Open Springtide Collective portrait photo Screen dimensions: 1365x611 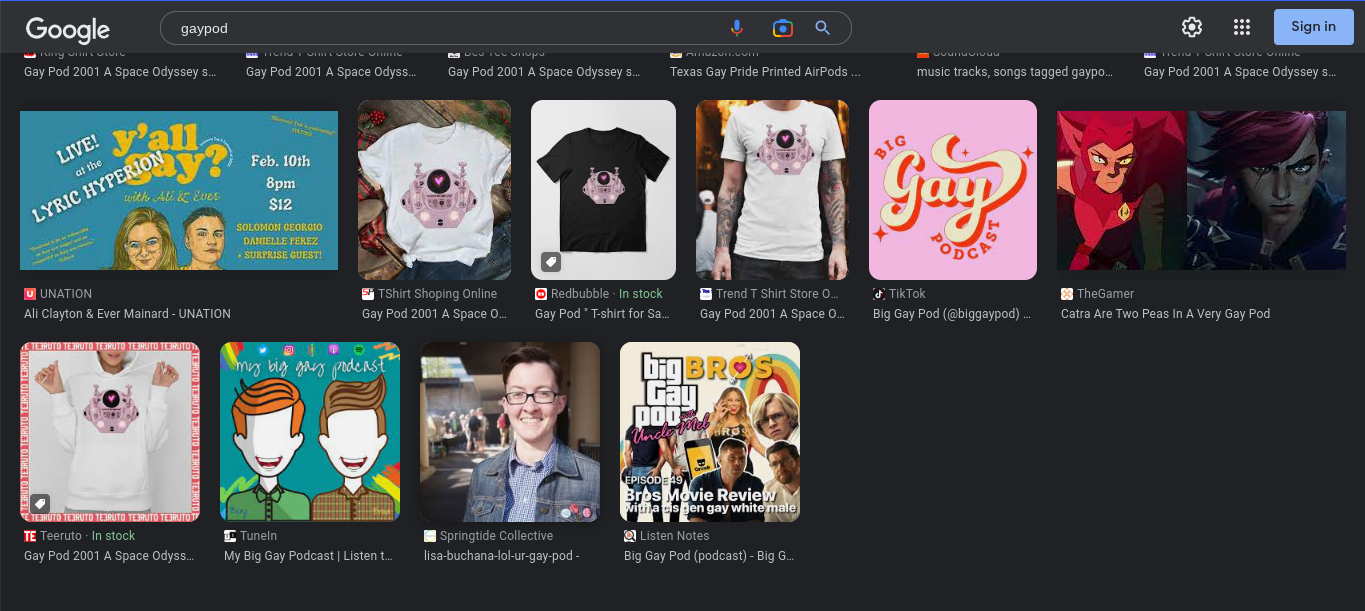510,432
